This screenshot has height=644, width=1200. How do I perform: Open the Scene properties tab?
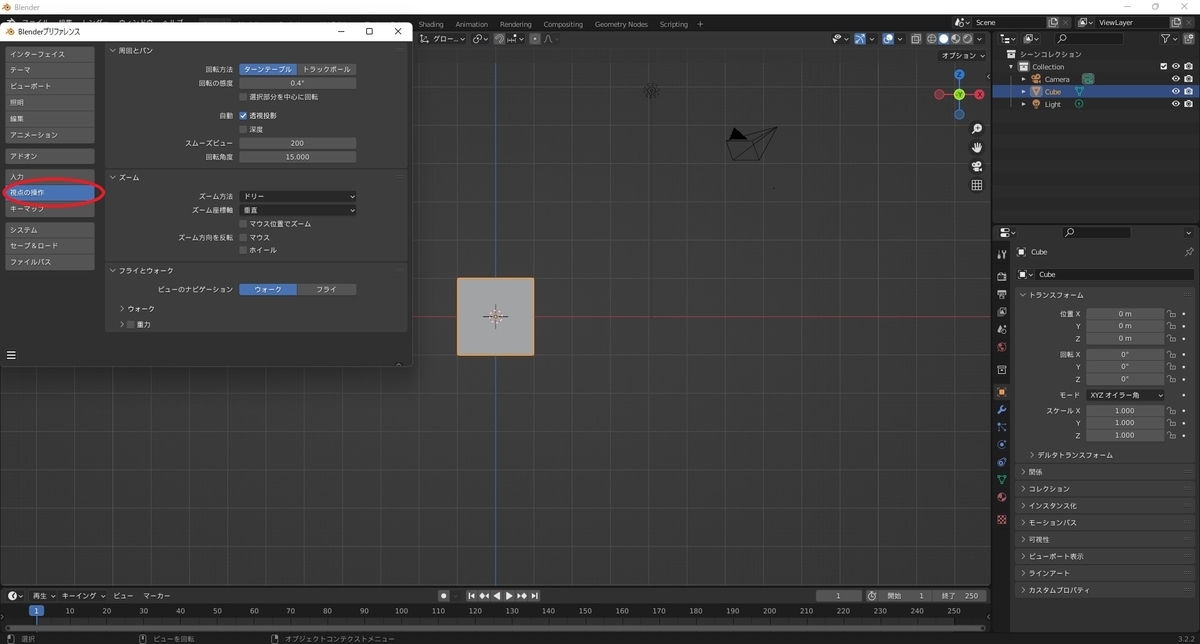[x=1002, y=330]
